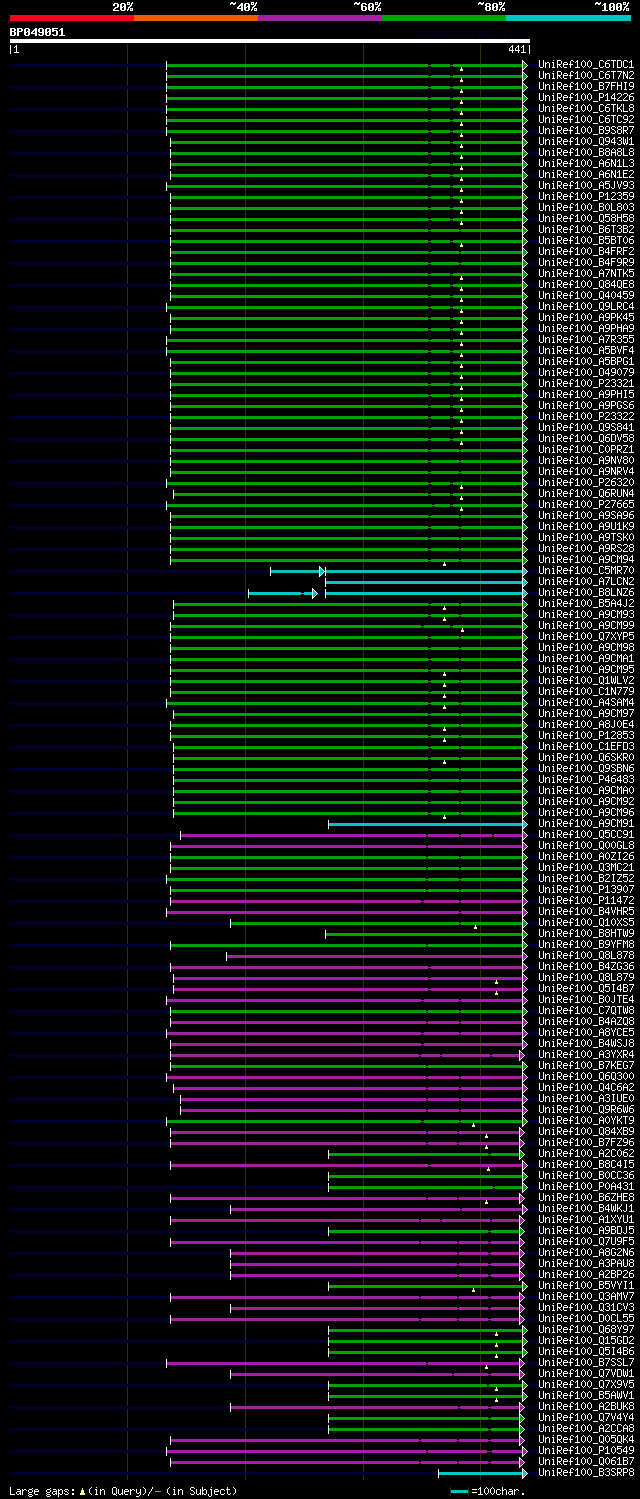Select the label UniRef100_P46483

tap(586, 780)
